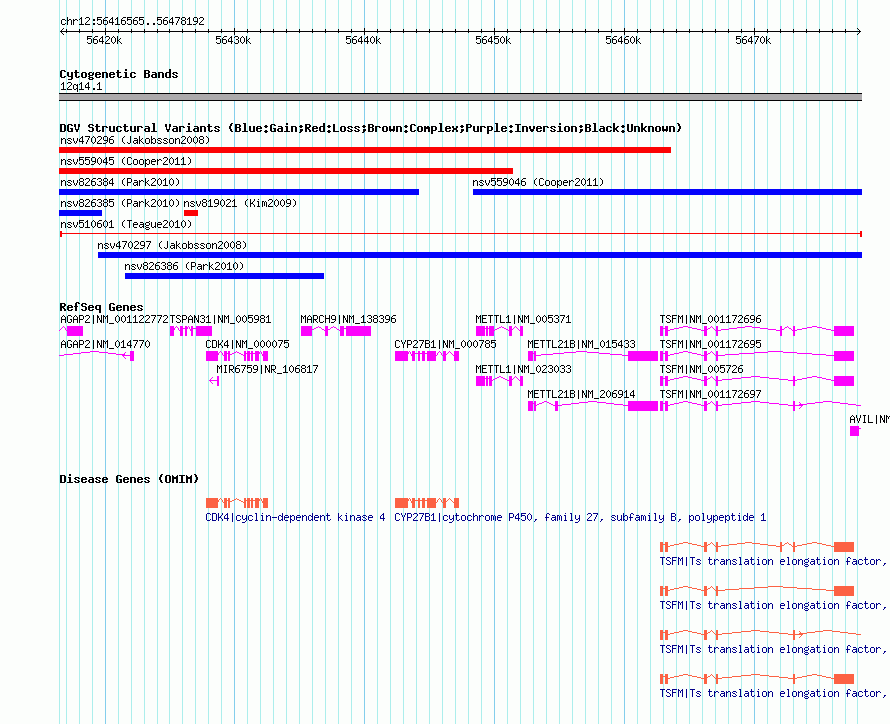Click the nsv470296 (Jakobsson2008) label
890x724 pixels.
click(135, 140)
